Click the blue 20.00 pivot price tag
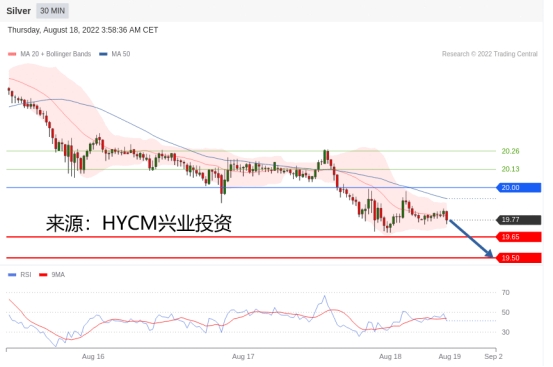The height and width of the screenshot is (367, 553). 519,188
